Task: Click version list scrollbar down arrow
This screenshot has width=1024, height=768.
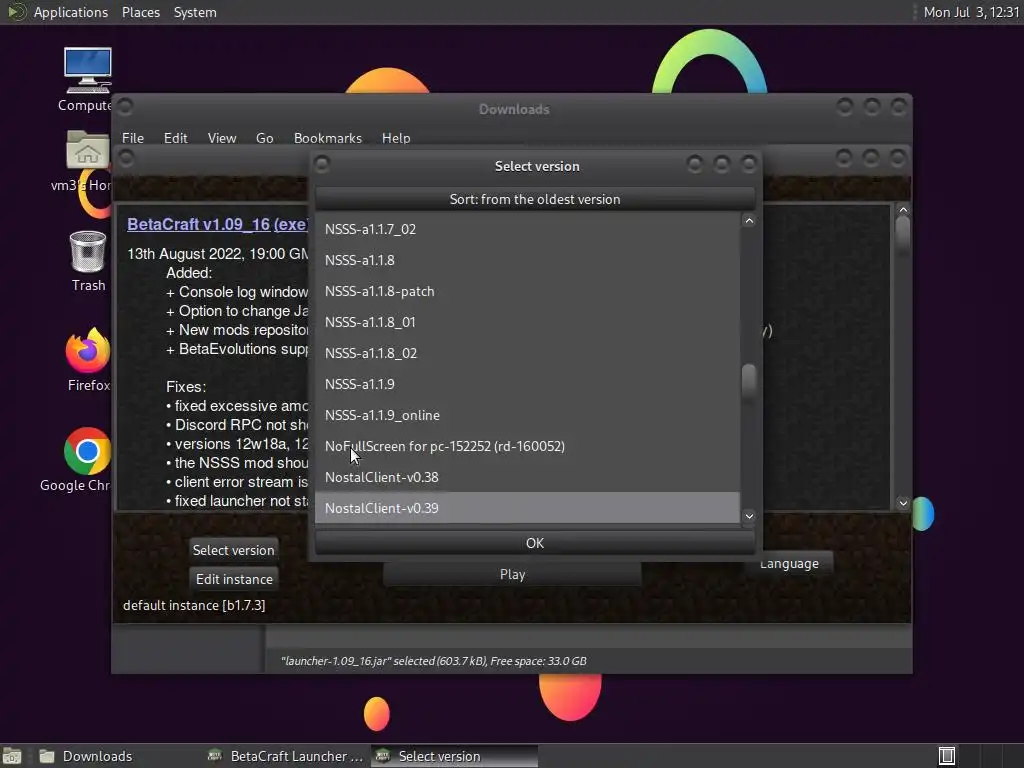Action: click(749, 517)
